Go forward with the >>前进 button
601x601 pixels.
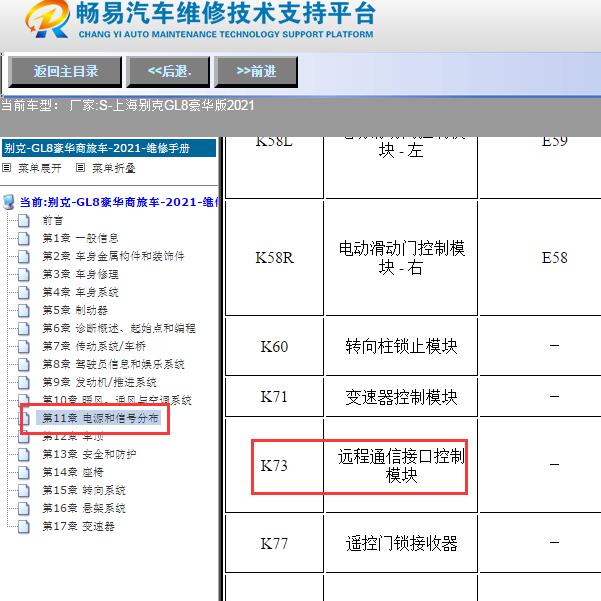tap(256, 72)
